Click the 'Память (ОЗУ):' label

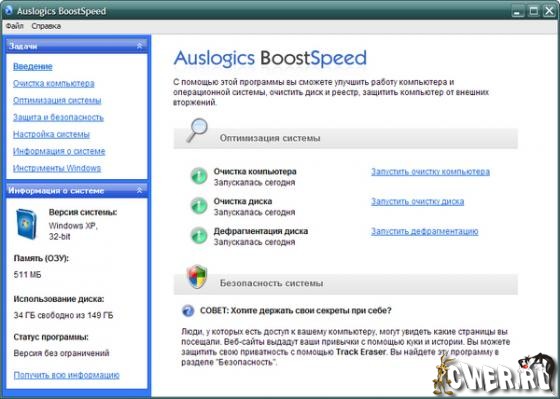[41, 258]
